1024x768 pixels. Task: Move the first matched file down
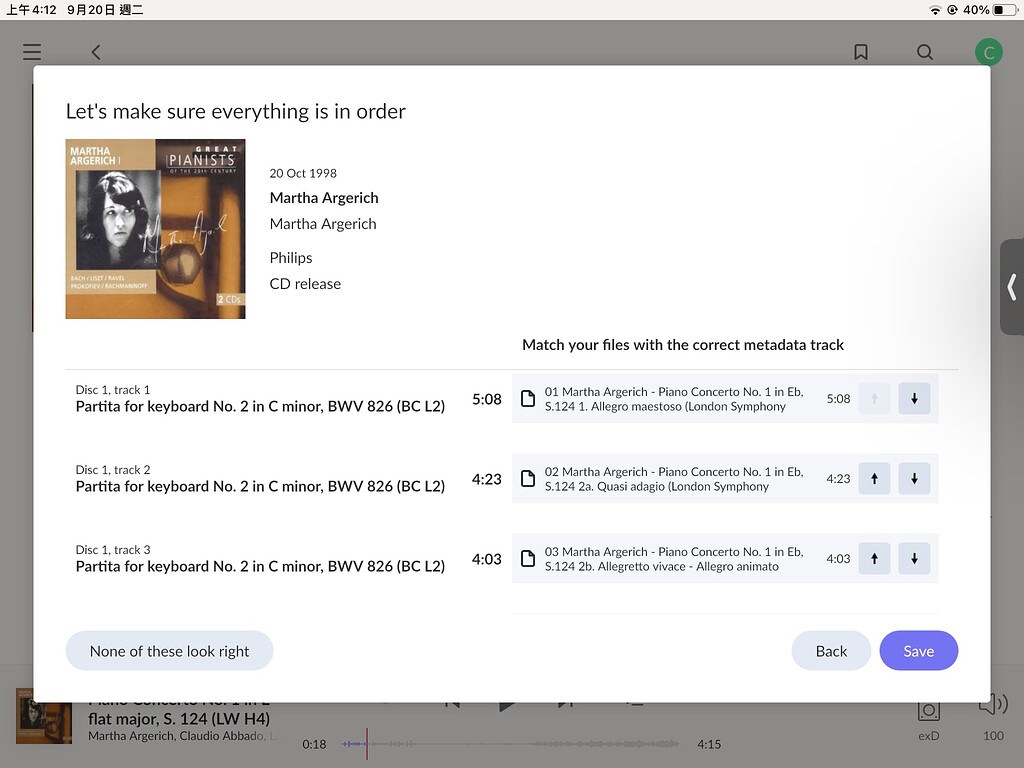[x=914, y=398]
